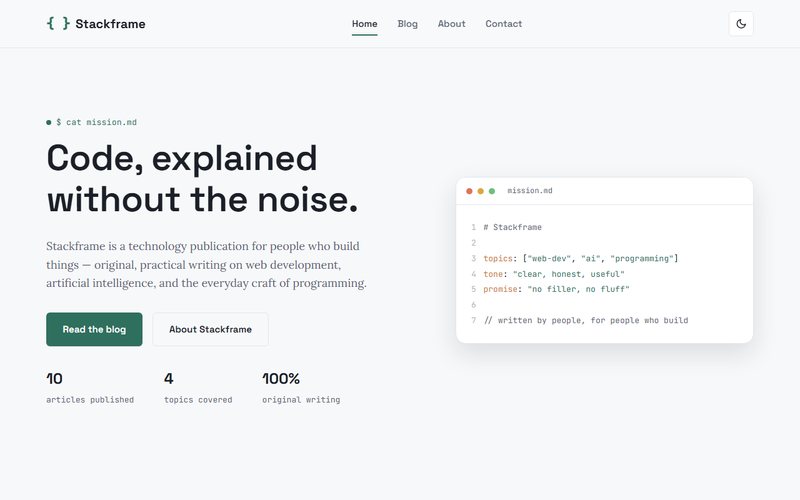This screenshot has width=800, height=500.
Task: Click the "articles published" label
Action: click(x=90, y=399)
